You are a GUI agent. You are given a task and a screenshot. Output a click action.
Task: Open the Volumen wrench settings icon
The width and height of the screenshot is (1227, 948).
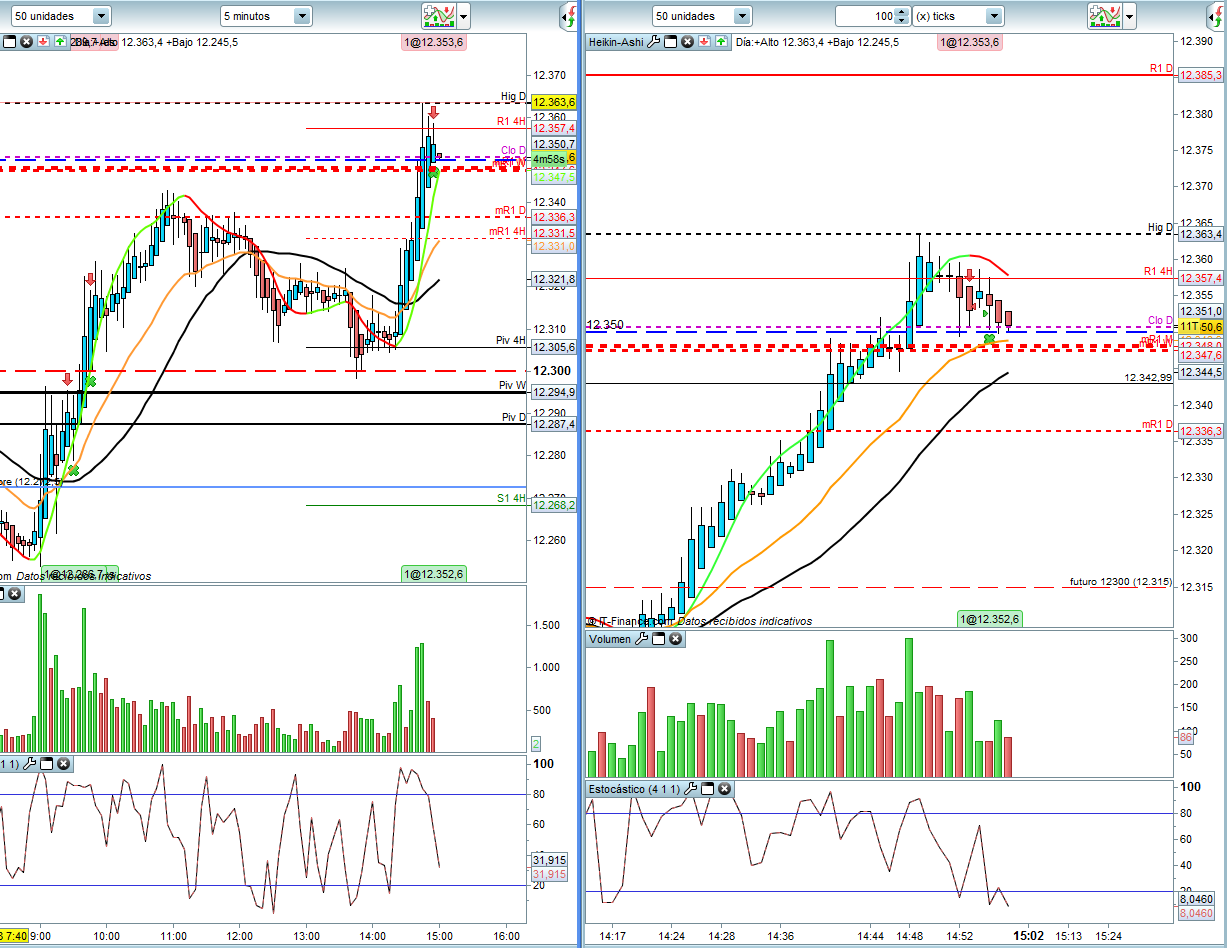[642, 639]
